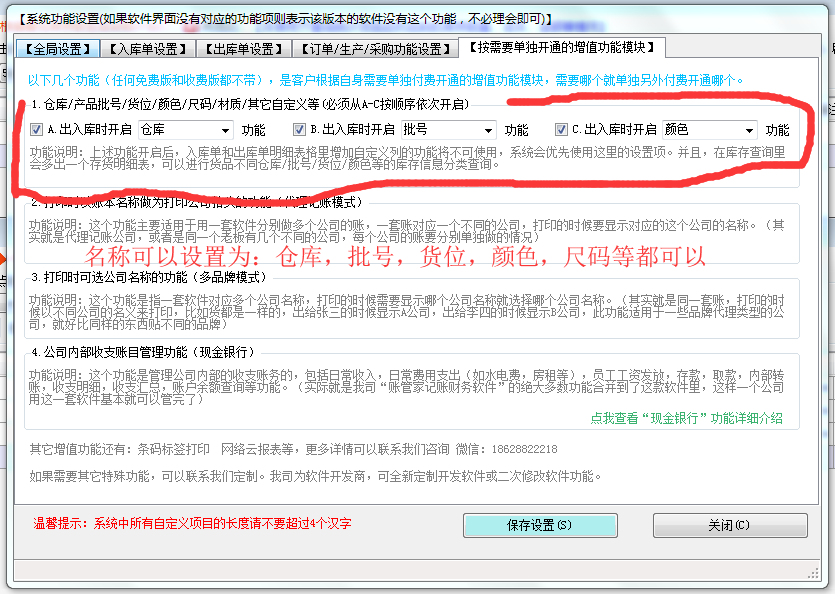Open the 入库单设置 tab
Viewport: 835px width, 594px height.
(148, 49)
